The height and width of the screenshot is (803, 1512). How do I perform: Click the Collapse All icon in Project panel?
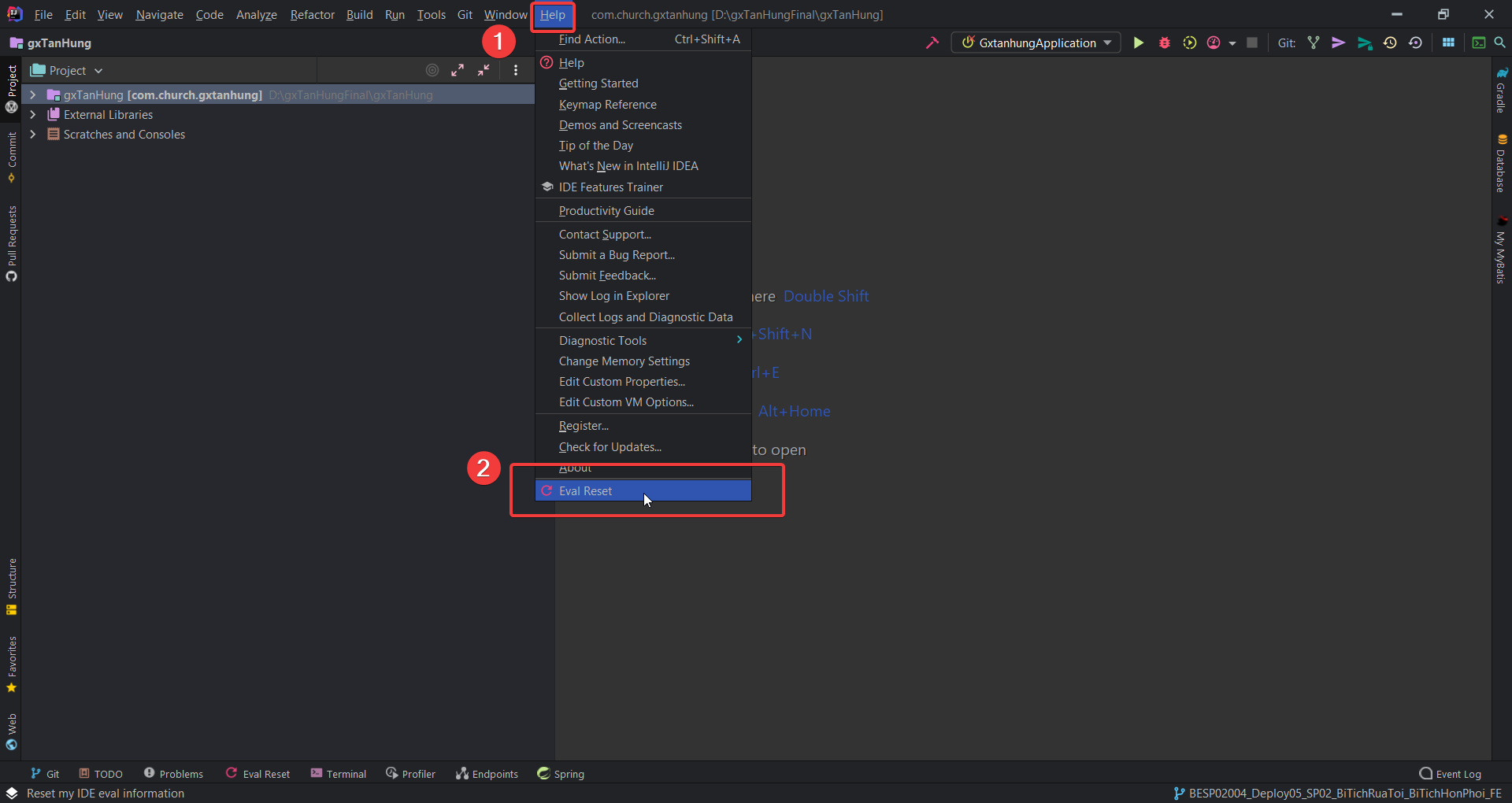point(484,70)
